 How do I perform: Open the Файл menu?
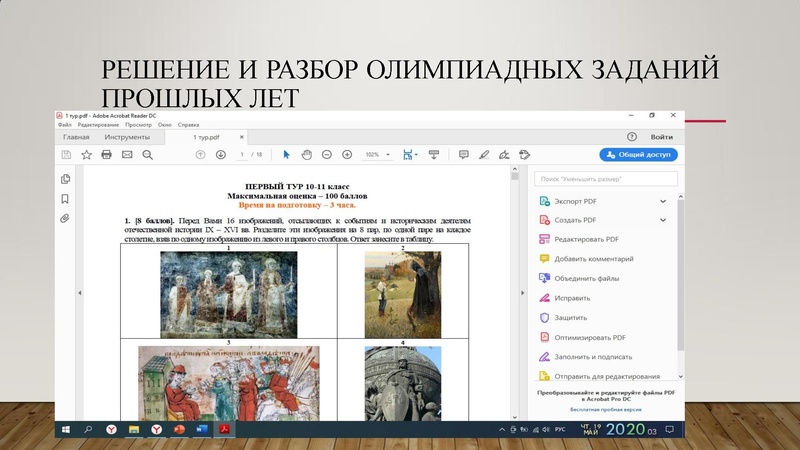point(65,124)
